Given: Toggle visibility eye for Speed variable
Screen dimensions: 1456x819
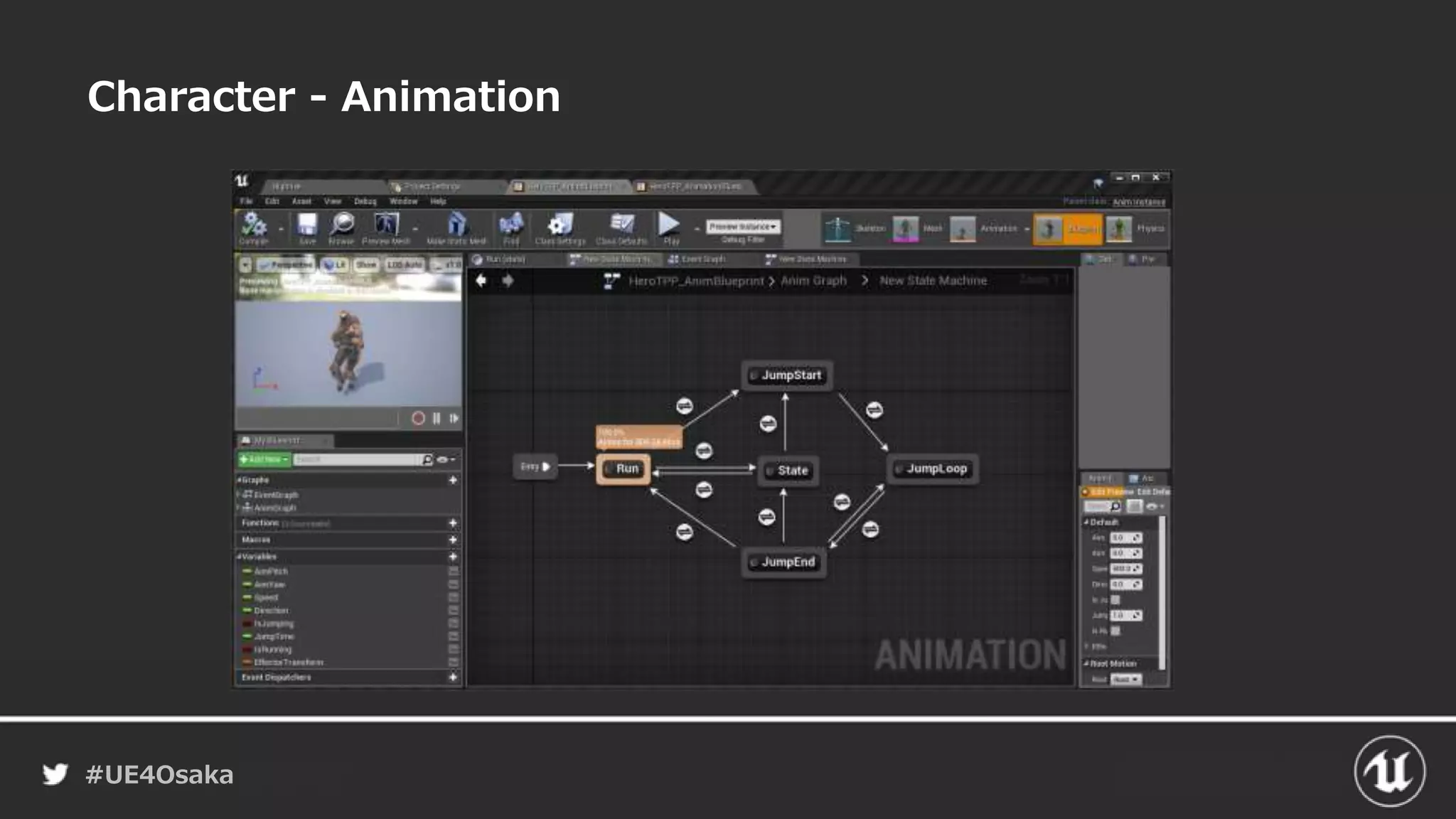Looking at the screenshot, I should [x=453, y=597].
